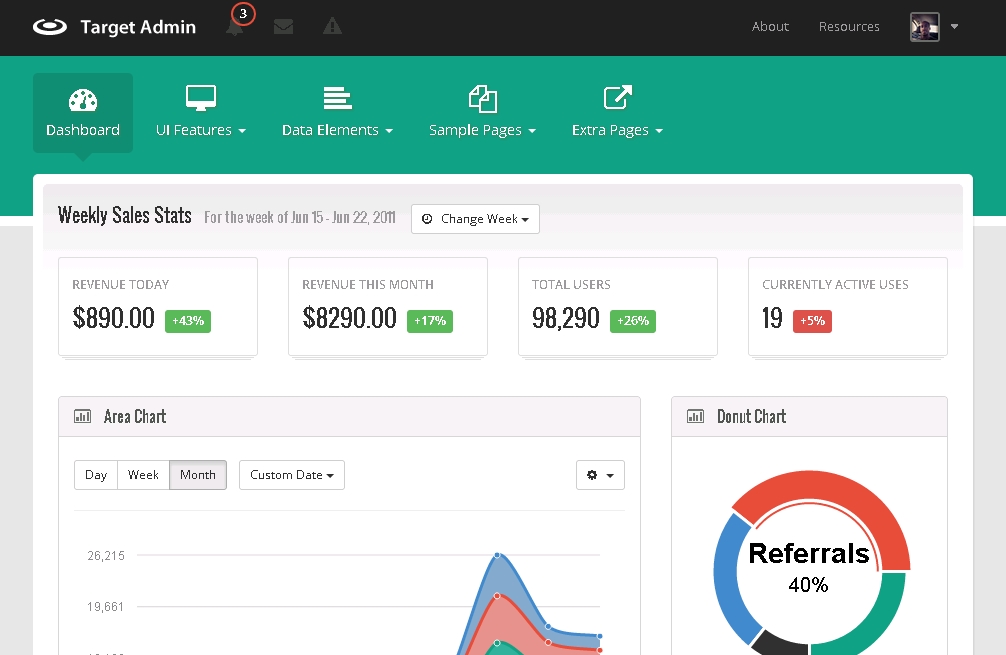Screen dimensions: 1006x655
Task: Open the gear settings dropdown in Area Chart
Action: pyautogui.click(x=600, y=475)
